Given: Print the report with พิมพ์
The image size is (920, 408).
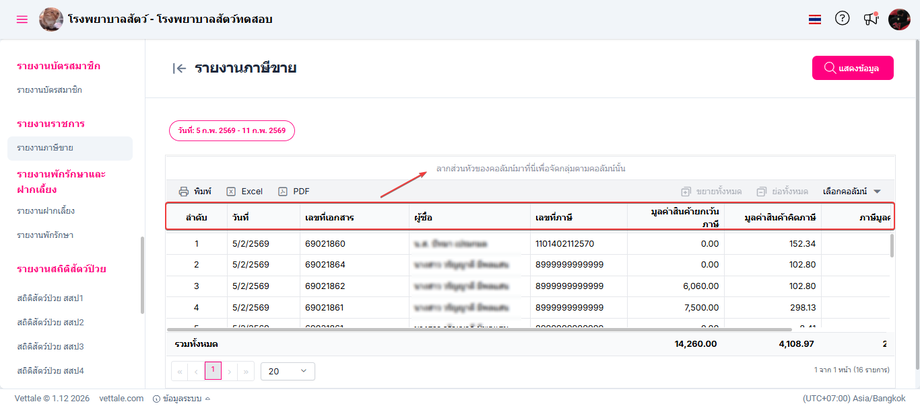Looking at the screenshot, I should pyautogui.click(x=195, y=191).
